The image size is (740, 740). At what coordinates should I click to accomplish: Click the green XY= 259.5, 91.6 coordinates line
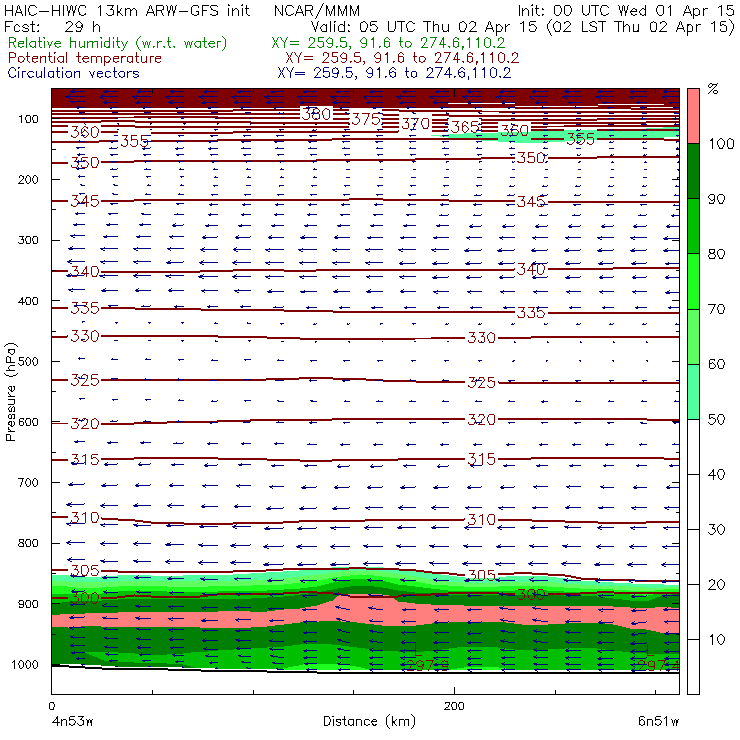pos(388,43)
